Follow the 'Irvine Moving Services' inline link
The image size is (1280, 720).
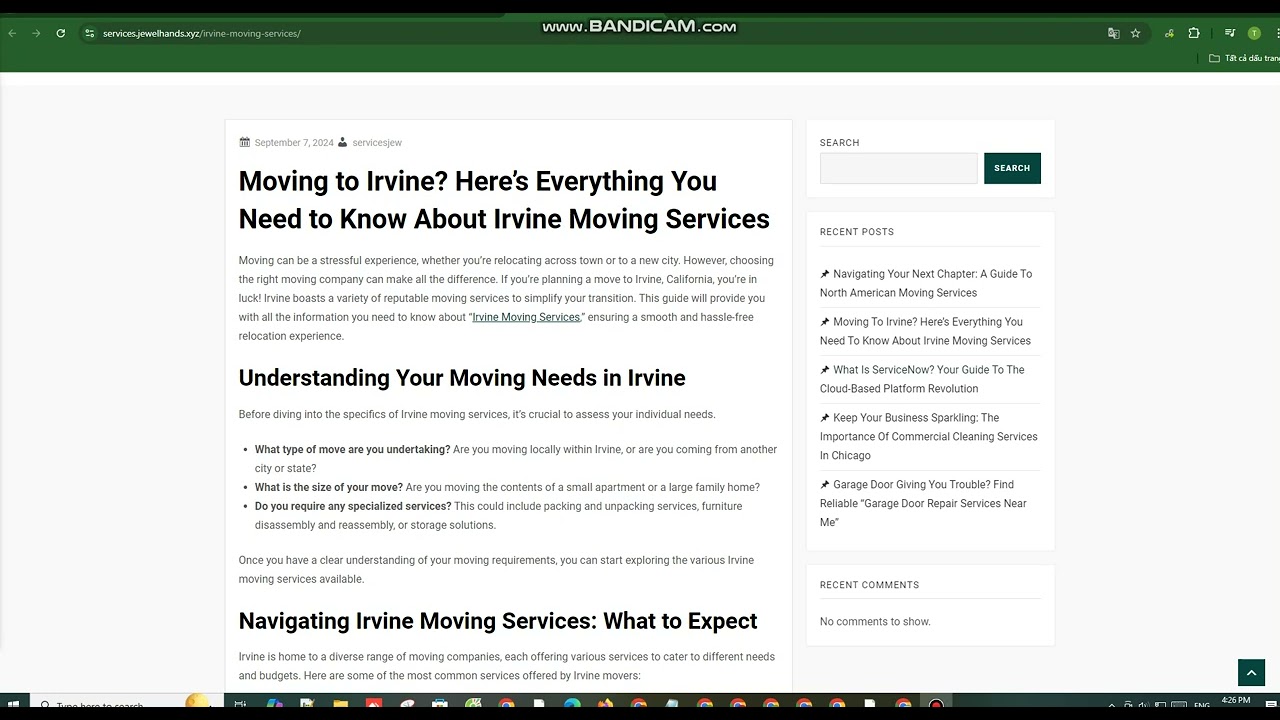(x=526, y=317)
